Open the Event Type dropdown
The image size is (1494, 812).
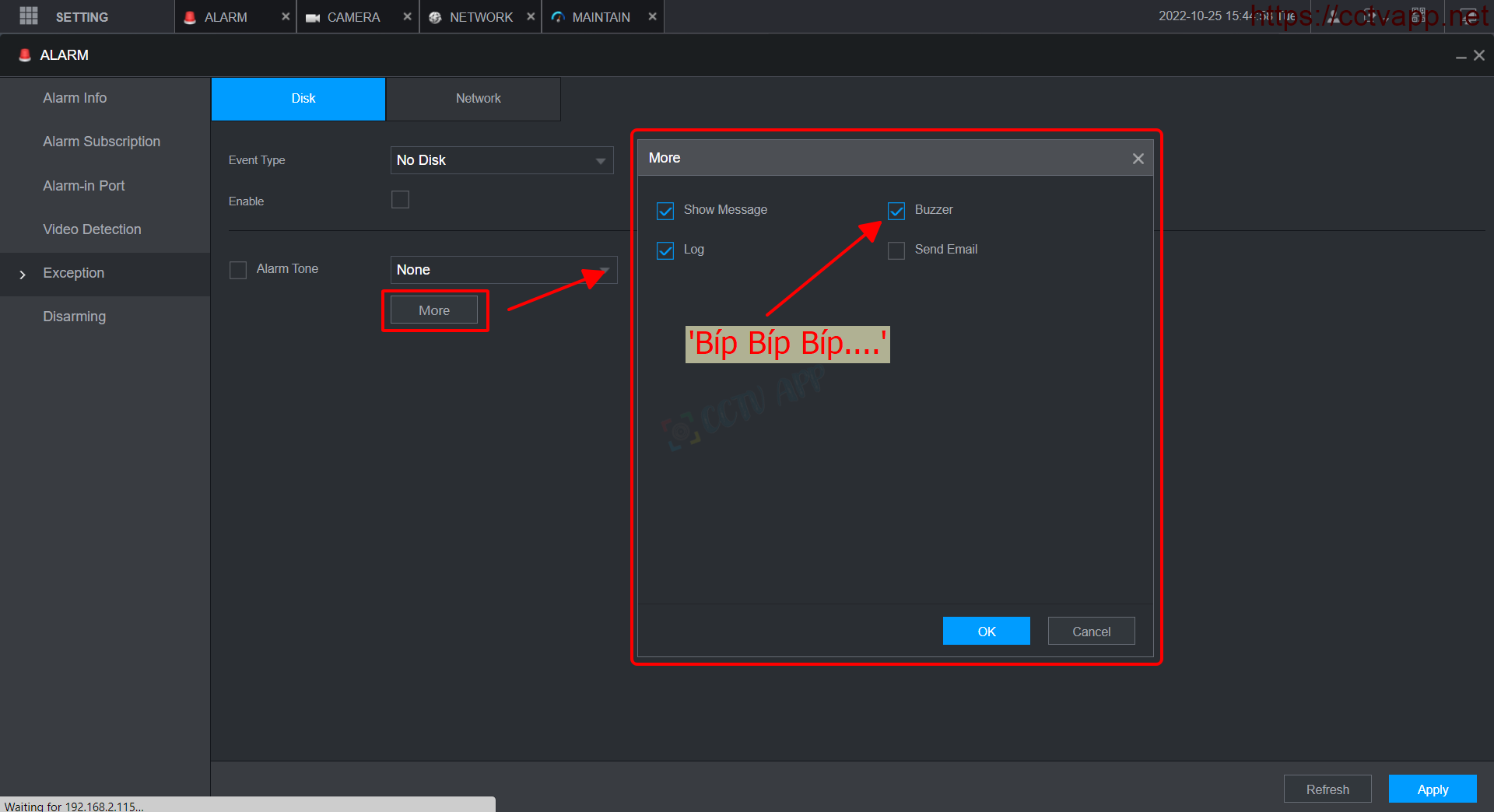501,160
